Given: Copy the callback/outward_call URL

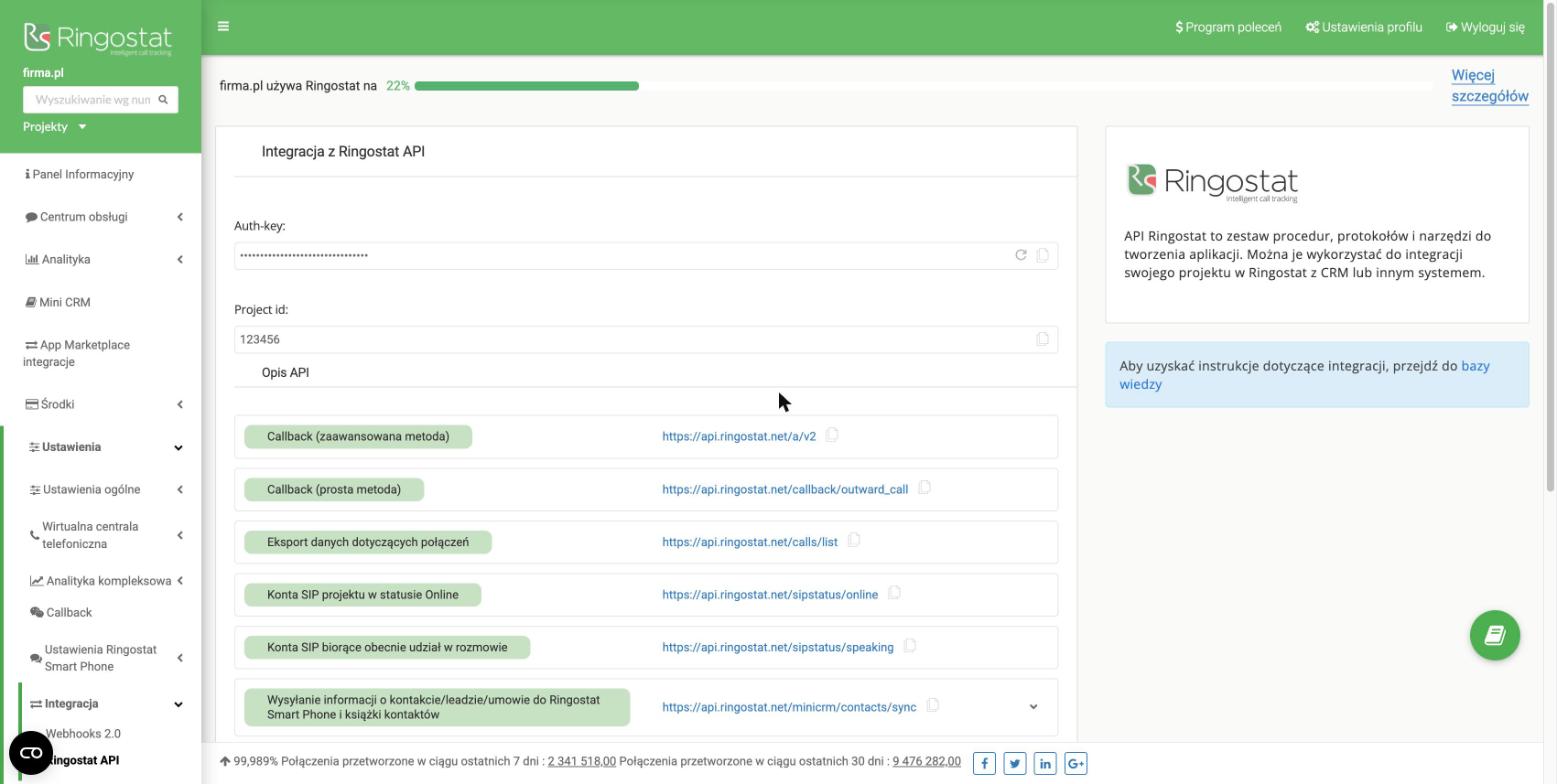Looking at the screenshot, I should click(924, 488).
